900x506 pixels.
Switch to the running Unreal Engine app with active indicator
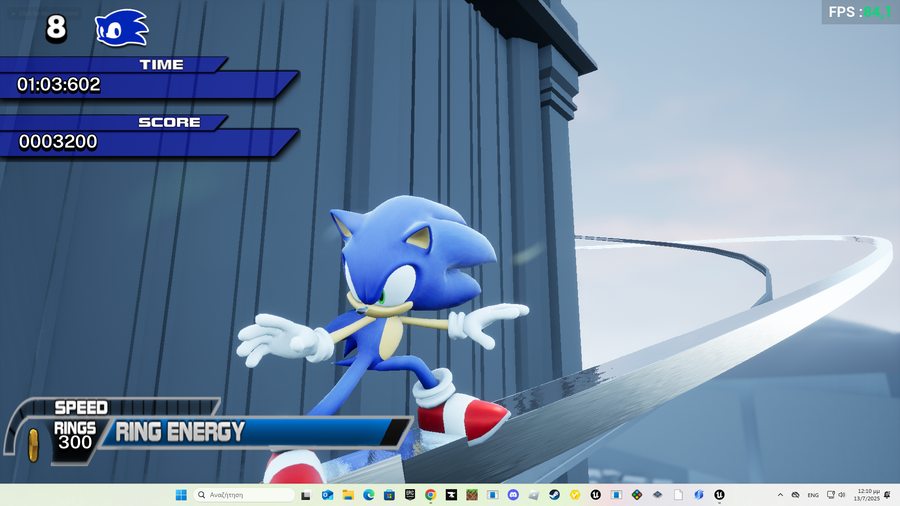pyautogui.click(x=719, y=495)
